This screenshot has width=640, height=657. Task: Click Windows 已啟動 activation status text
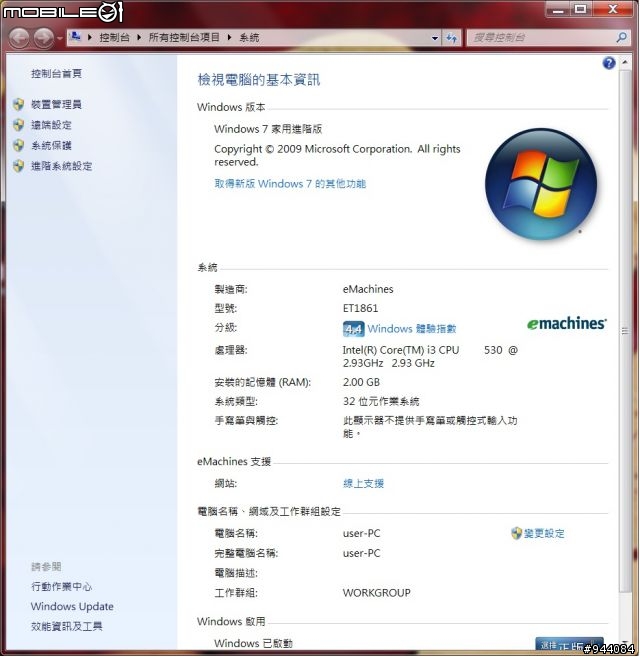point(254,643)
